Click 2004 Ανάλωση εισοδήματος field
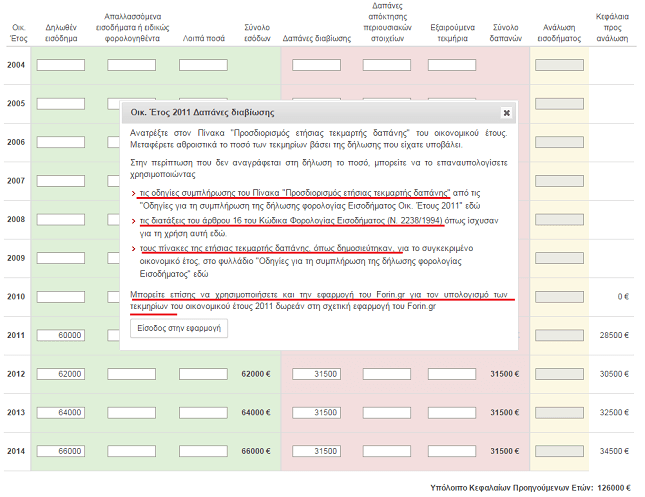 coord(559,65)
